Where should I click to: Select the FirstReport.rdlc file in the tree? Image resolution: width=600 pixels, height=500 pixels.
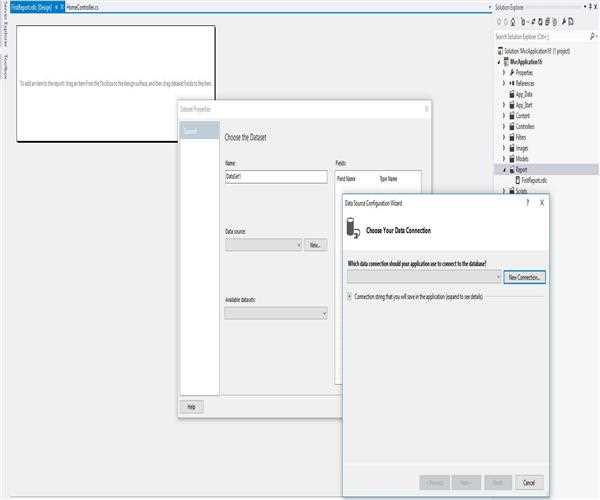(535, 180)
